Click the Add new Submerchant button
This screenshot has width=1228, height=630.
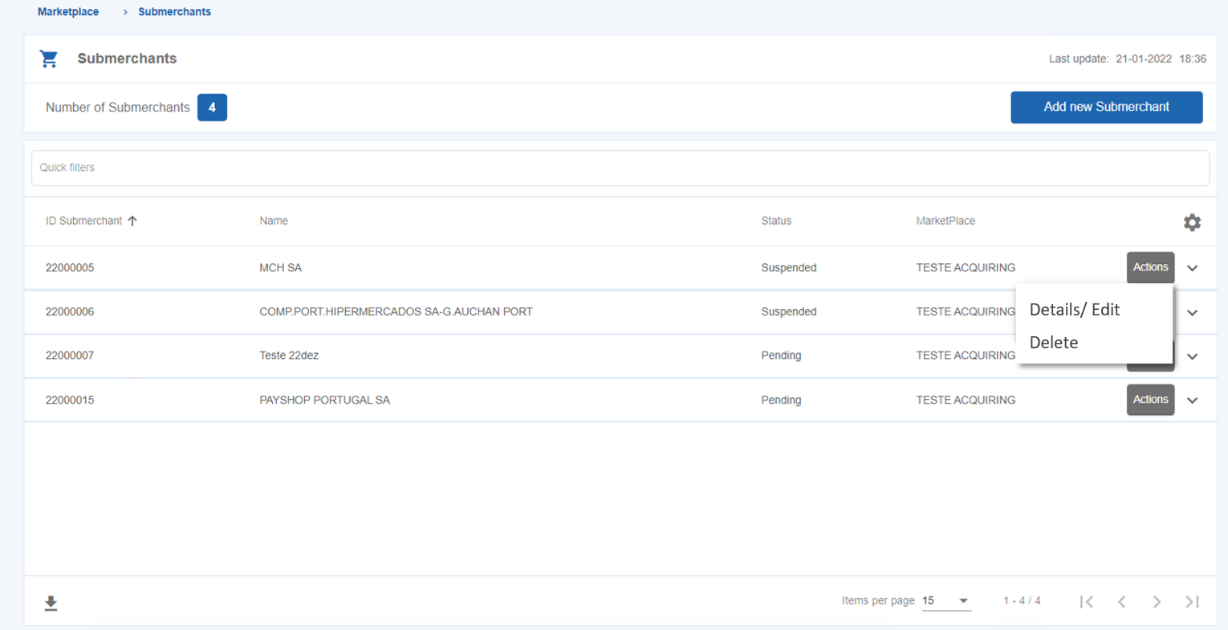[1106, 107]
